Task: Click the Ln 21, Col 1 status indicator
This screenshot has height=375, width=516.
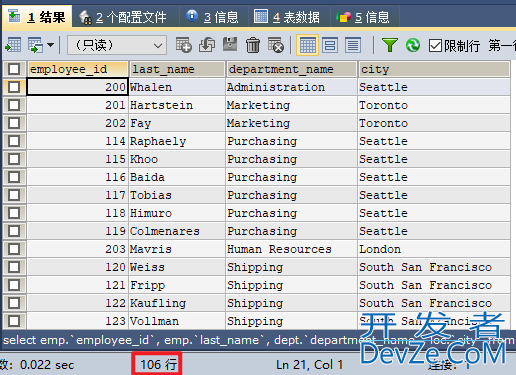Action: coord(309,364)
